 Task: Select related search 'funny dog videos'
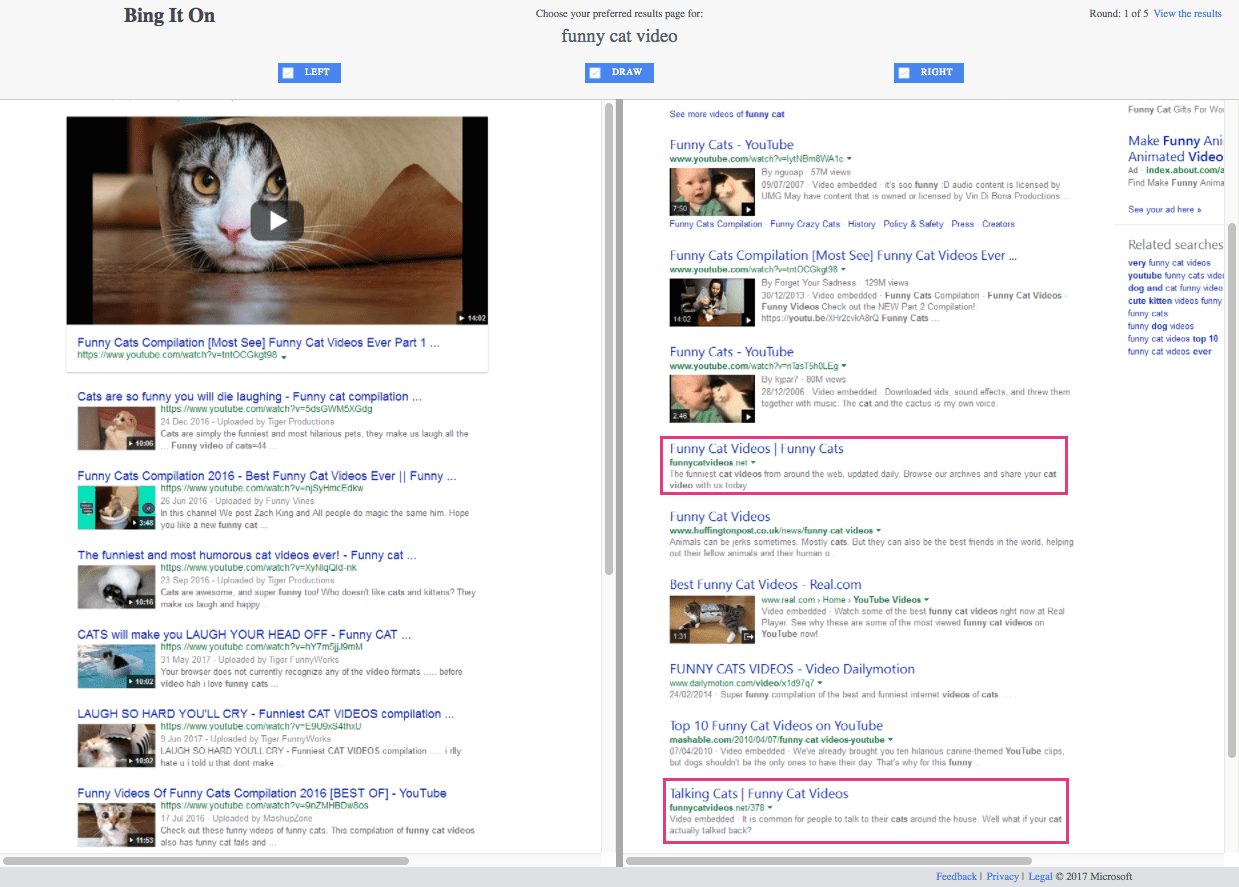click(x=1161, y=326)
